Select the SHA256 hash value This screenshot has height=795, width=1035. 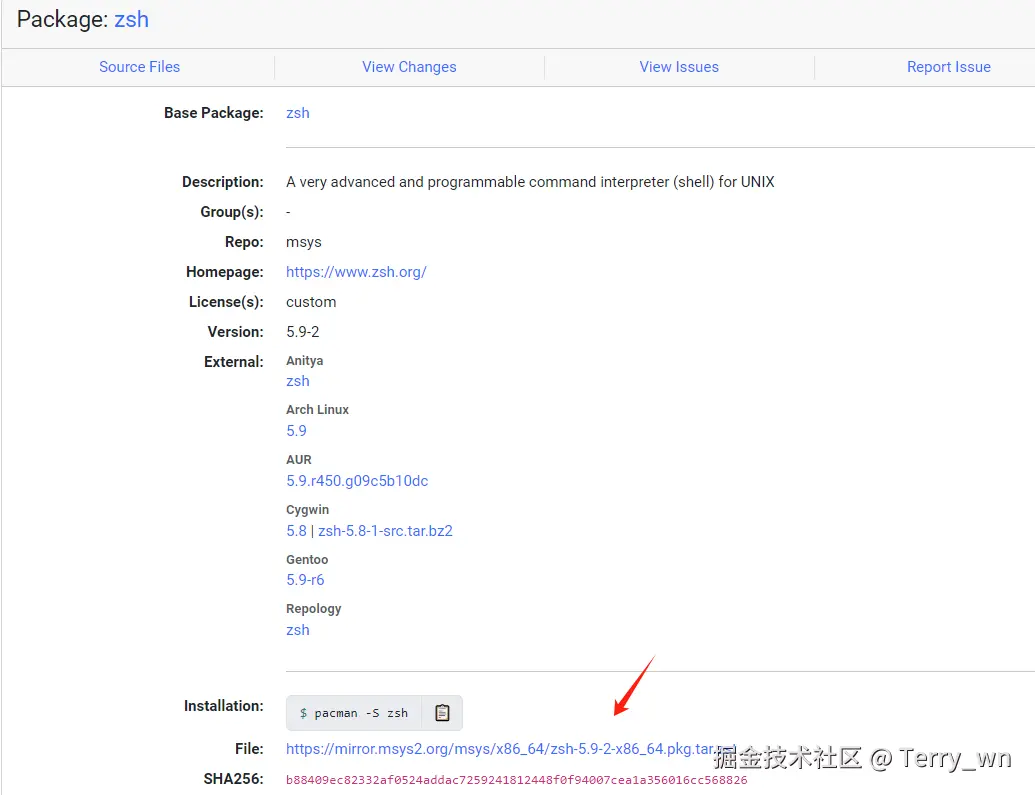(516, 780)
